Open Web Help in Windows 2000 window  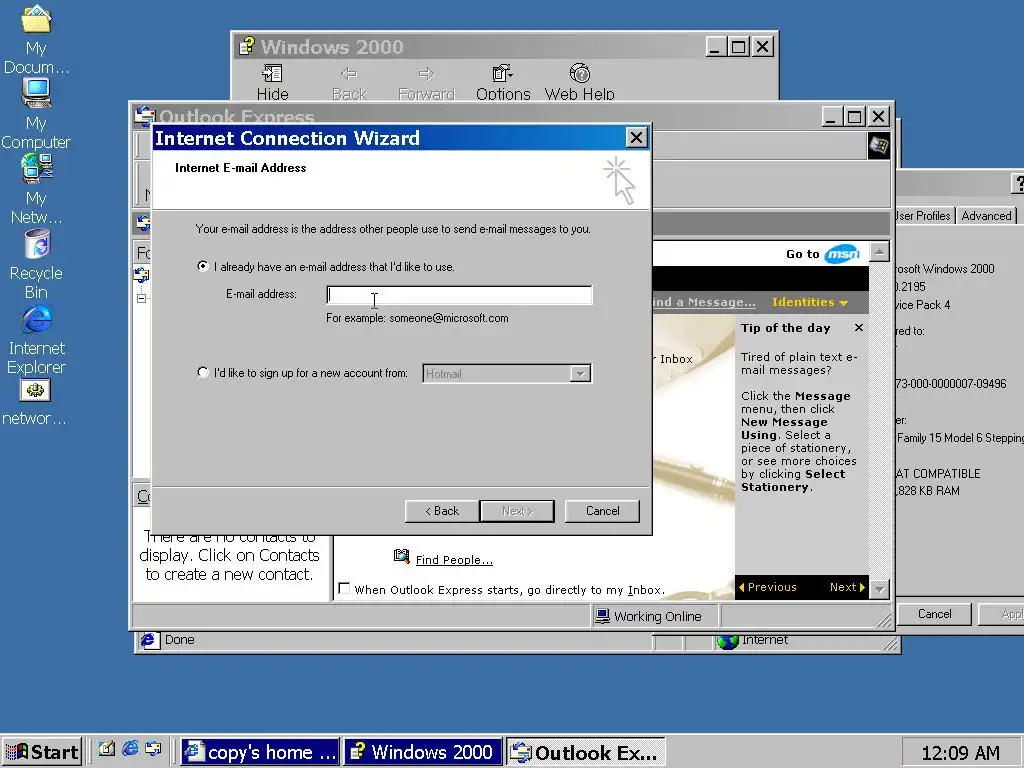pyautogui.click(x=579, y=82)
